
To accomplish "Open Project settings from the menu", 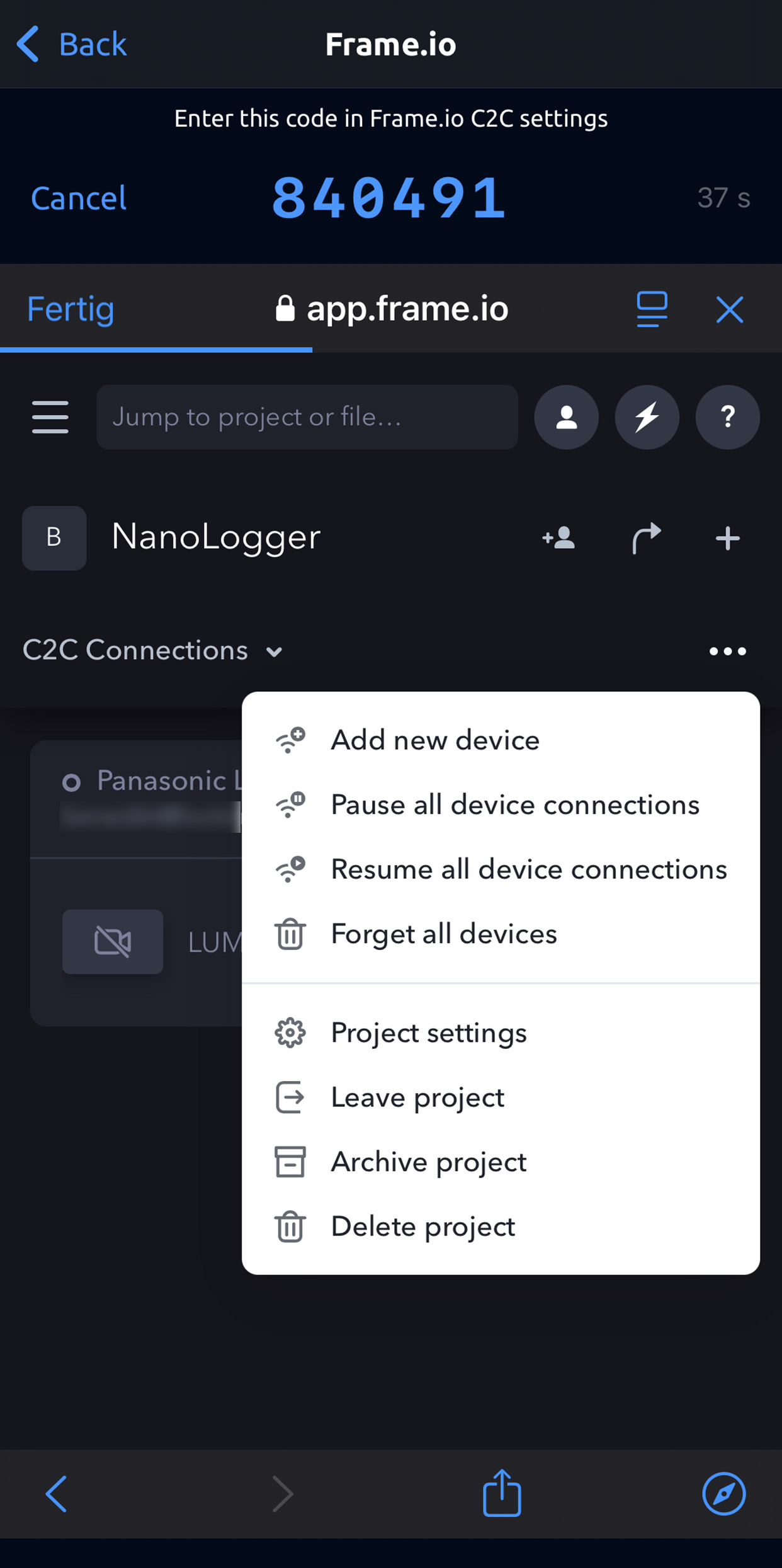I will point(501,1033).
